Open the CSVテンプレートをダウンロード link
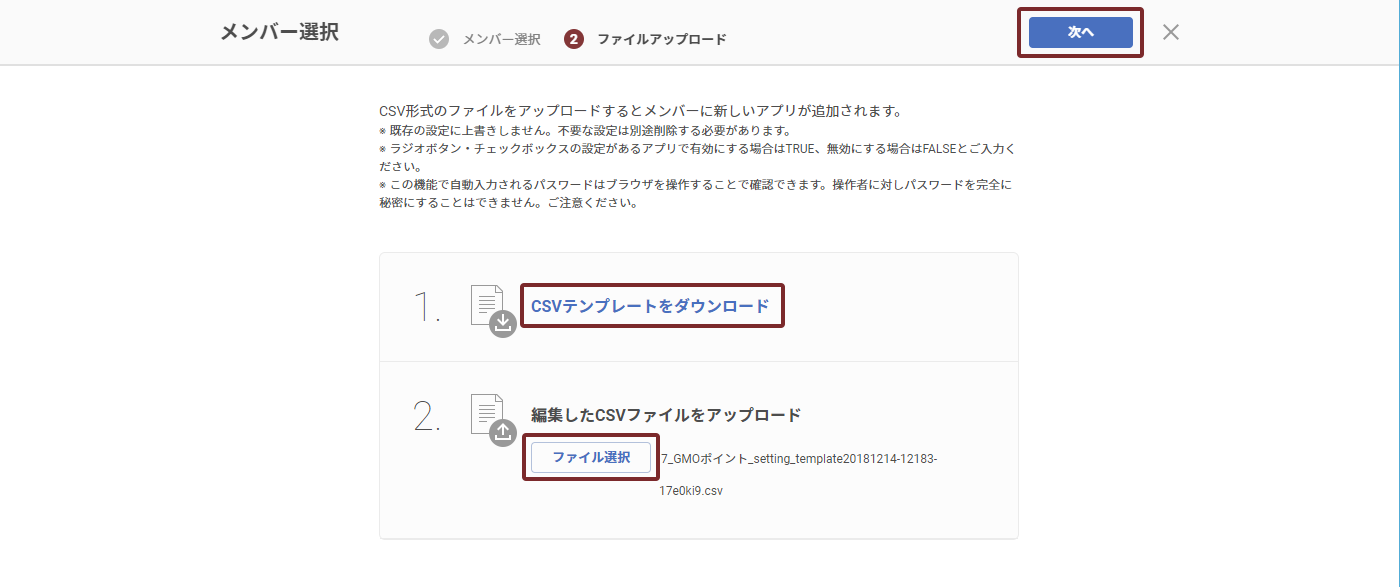This screenshot has width=1400, height=587. pyautogui.click(x=651, y=306)
